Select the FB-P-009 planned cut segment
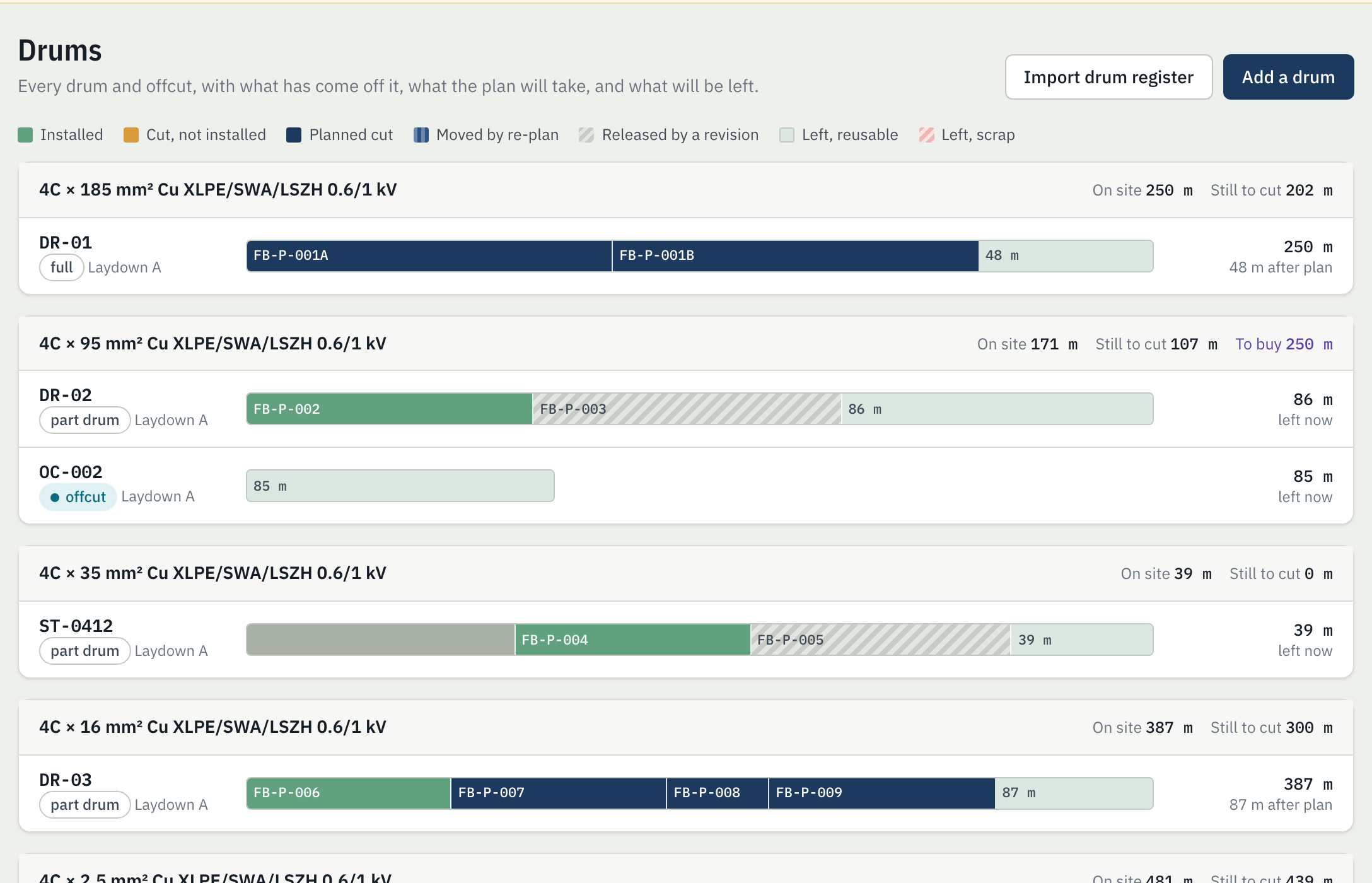1372x883 pixels. [x=882, y=793]
